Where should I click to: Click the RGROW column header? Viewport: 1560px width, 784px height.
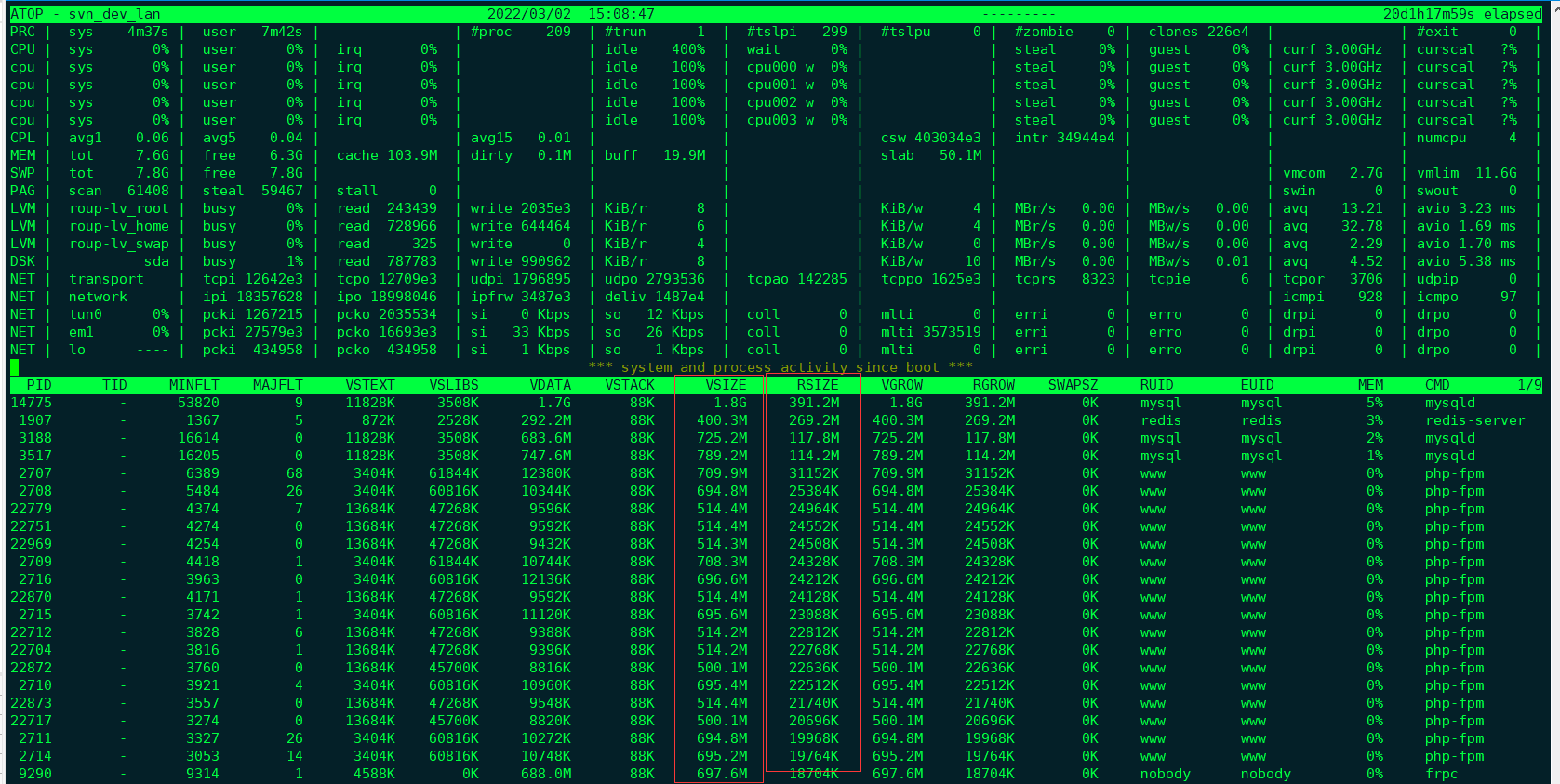[994, 385]
